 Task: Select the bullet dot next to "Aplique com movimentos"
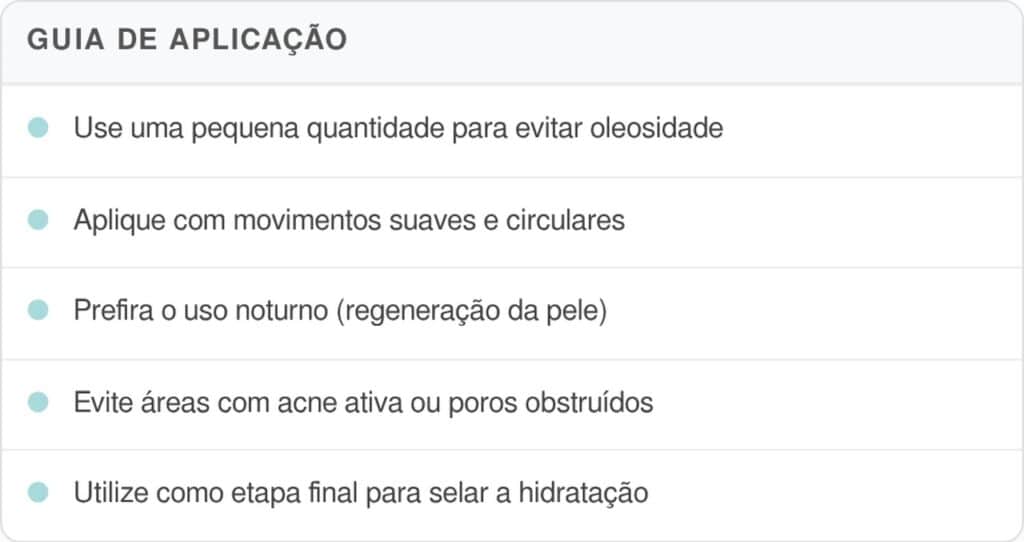38,219
